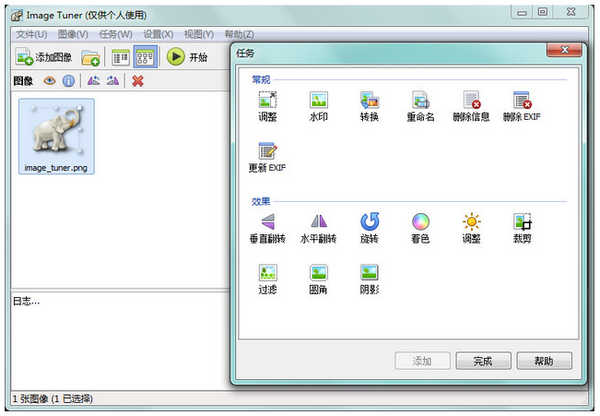Switch to details list view icon
Screen dimensions: 600x416
click(x=121, y=57)
